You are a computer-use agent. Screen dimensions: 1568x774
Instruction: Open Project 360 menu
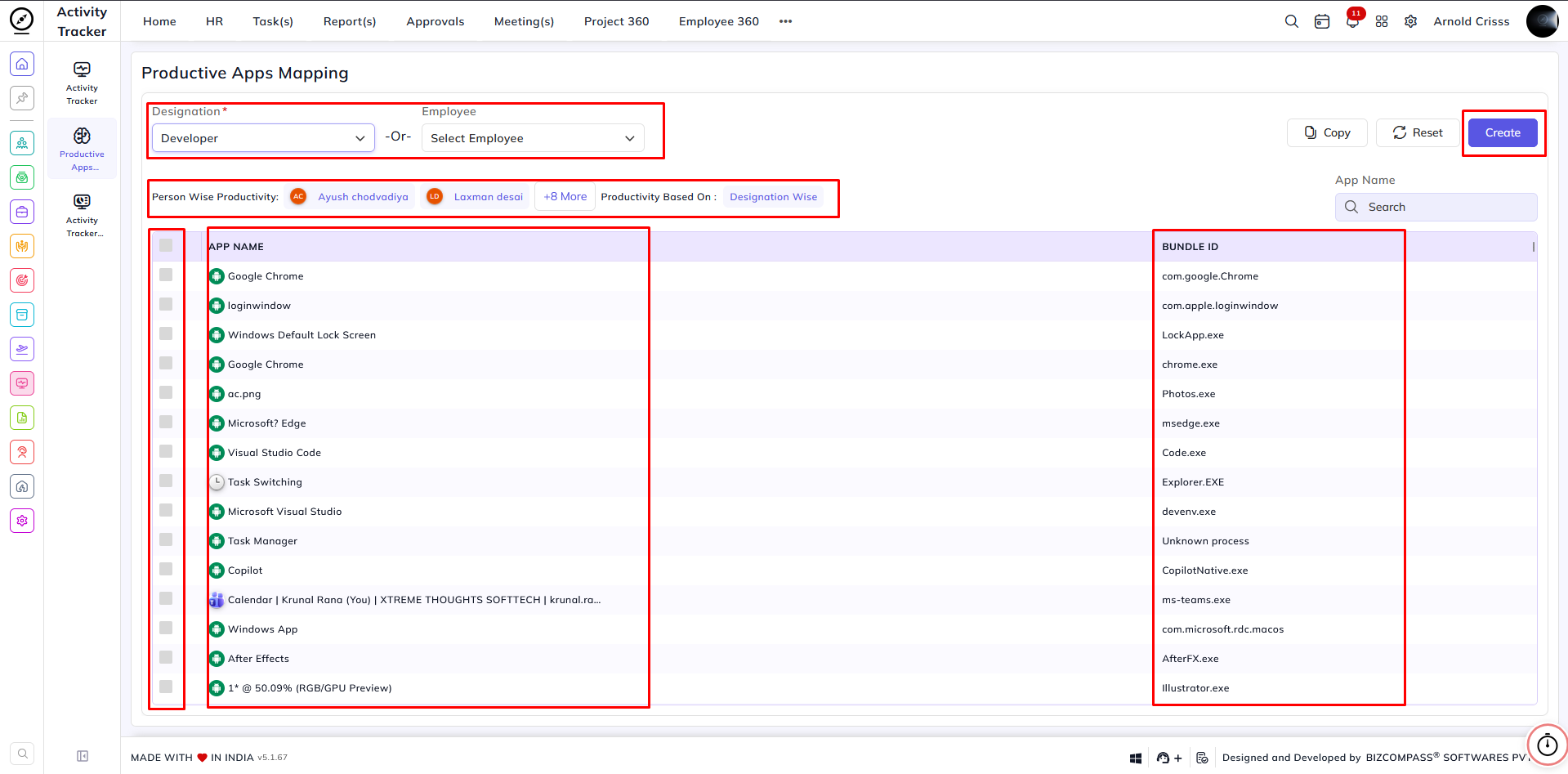616,21
